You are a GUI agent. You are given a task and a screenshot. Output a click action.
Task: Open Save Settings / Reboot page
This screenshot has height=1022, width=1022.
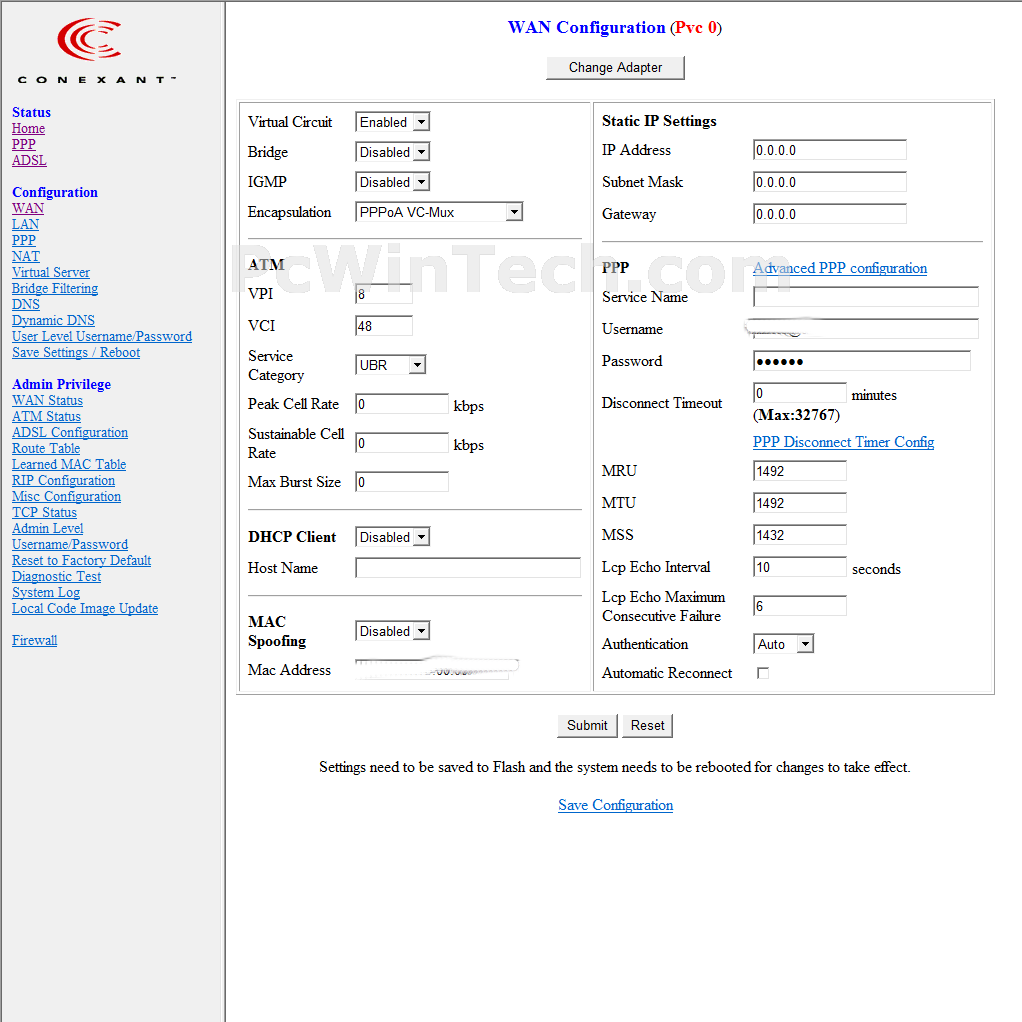click(76, 352)
